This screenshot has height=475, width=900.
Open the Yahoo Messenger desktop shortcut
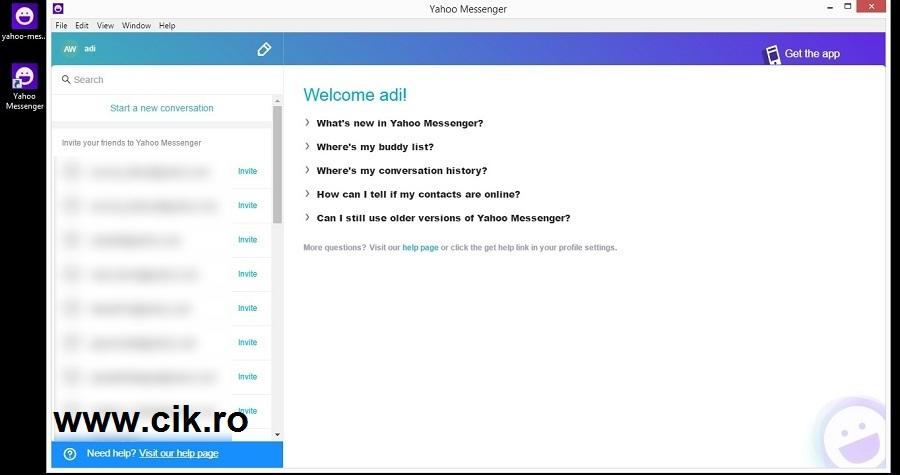click(25, 87)
